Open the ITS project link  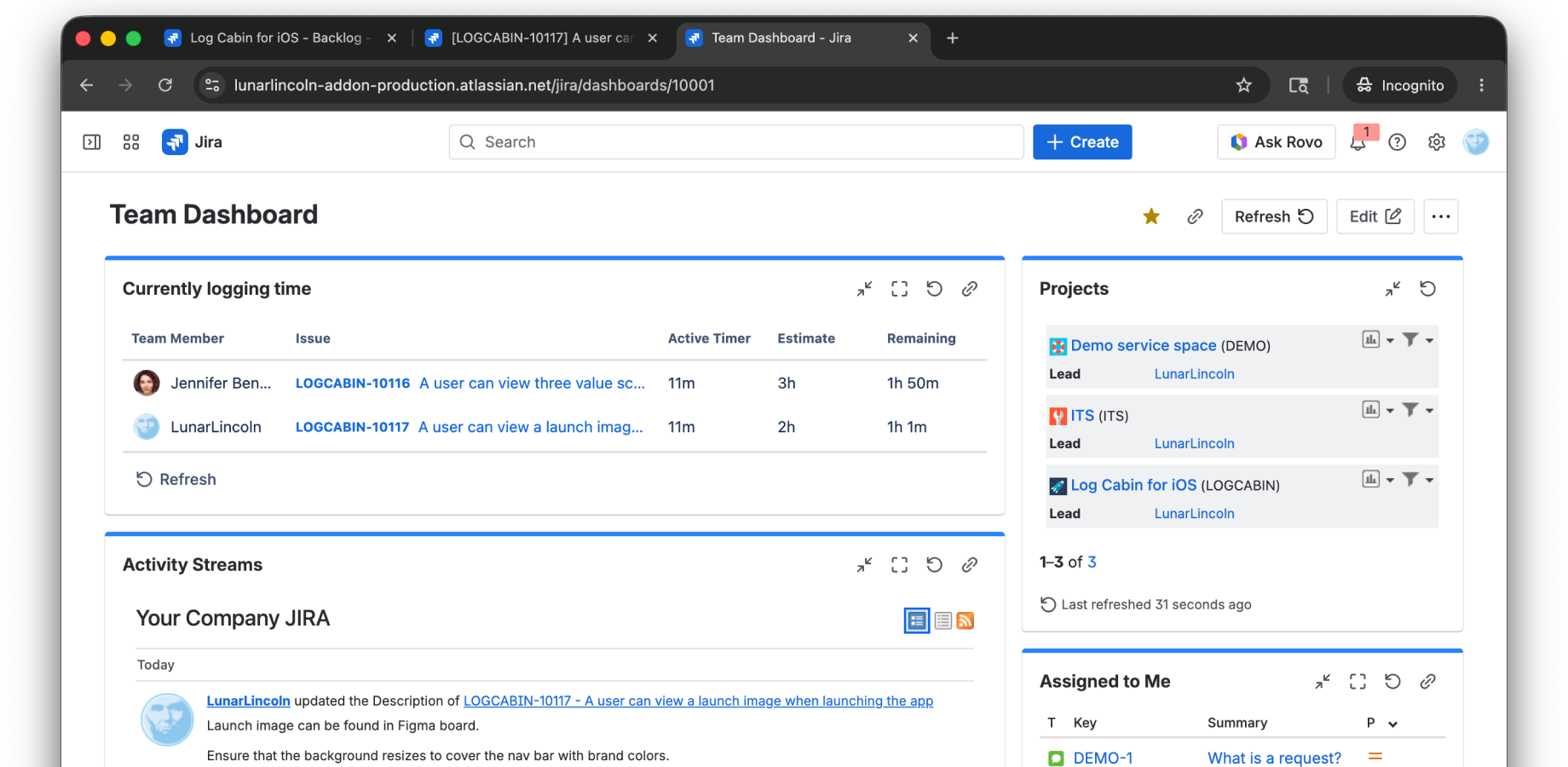(x=1082, y=415)
